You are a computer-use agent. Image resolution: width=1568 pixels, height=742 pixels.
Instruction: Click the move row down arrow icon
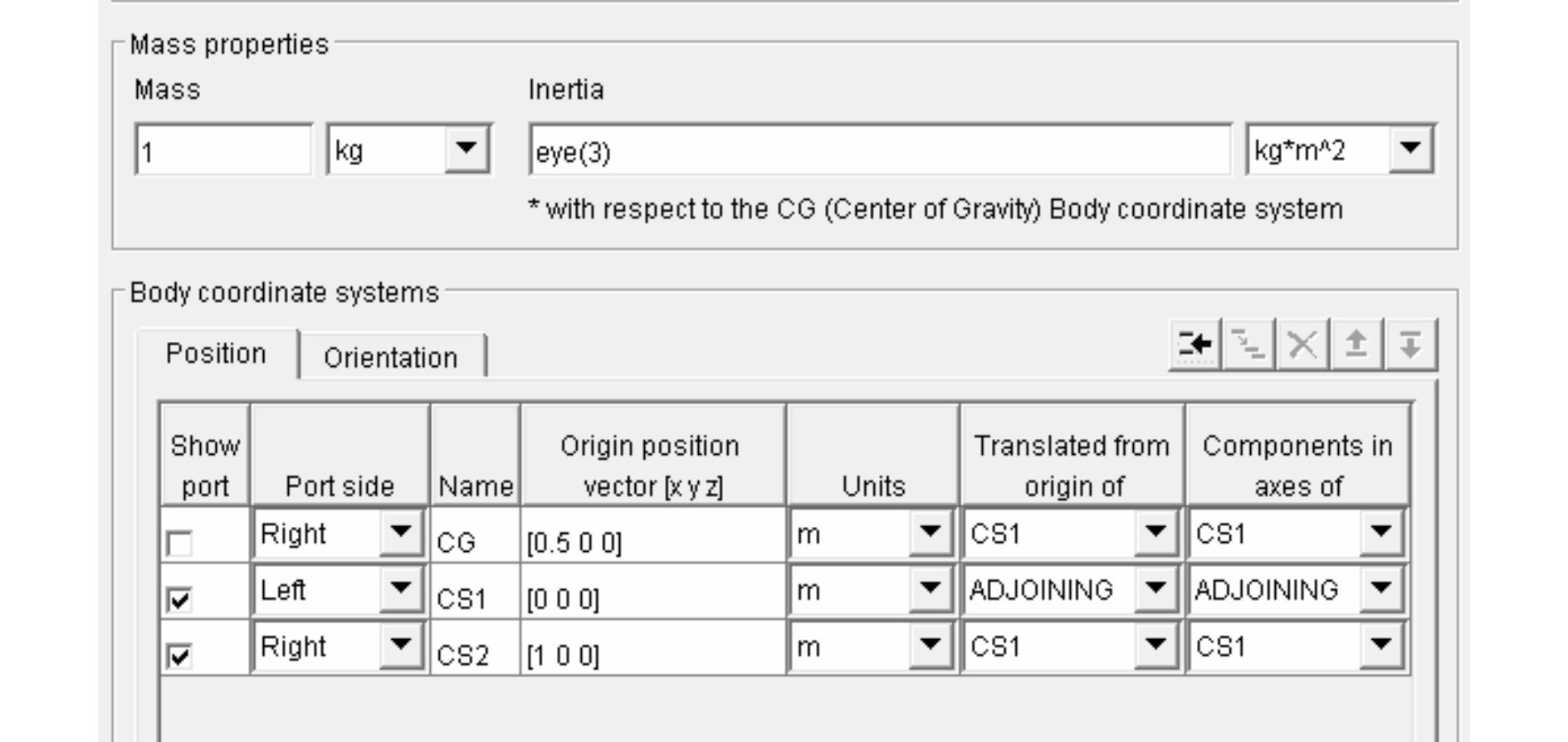pyautogui.click(x=1409, y=344)
